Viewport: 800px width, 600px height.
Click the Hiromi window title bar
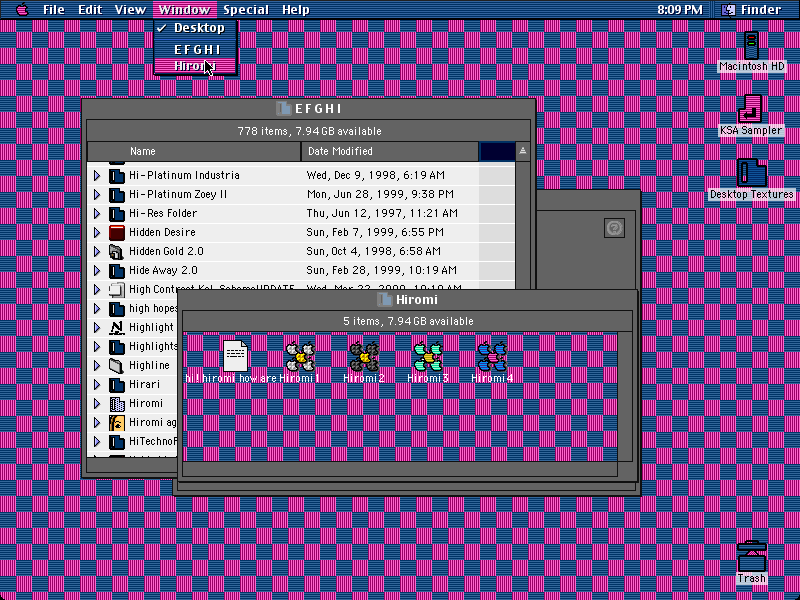click(x=408, y=299)
